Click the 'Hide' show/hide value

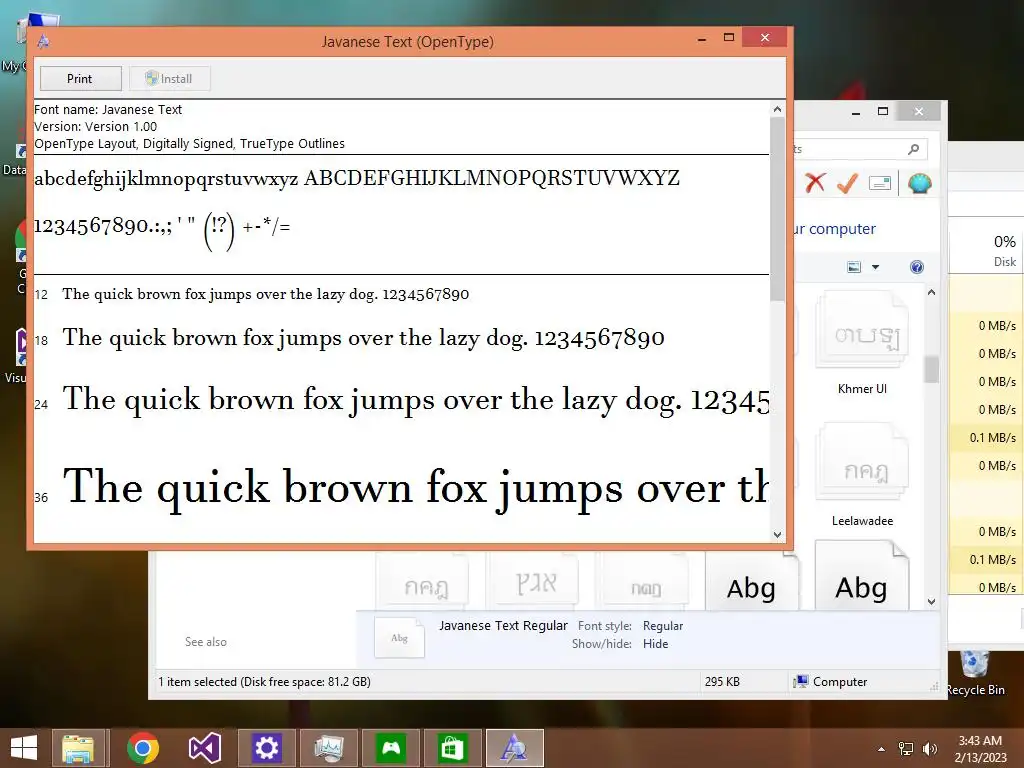[x=656, y=644]
